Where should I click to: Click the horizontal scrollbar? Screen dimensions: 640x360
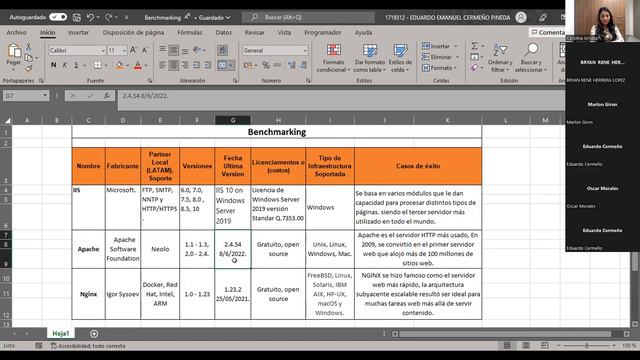[505, 334]
